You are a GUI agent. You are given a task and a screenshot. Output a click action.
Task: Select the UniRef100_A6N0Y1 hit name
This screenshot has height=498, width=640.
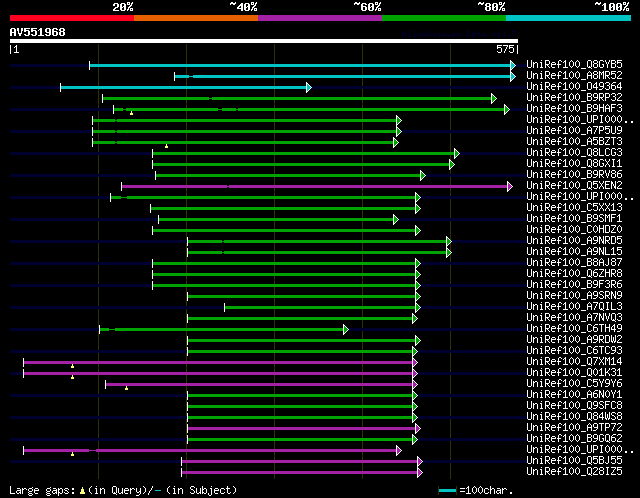tap(574, 395)
